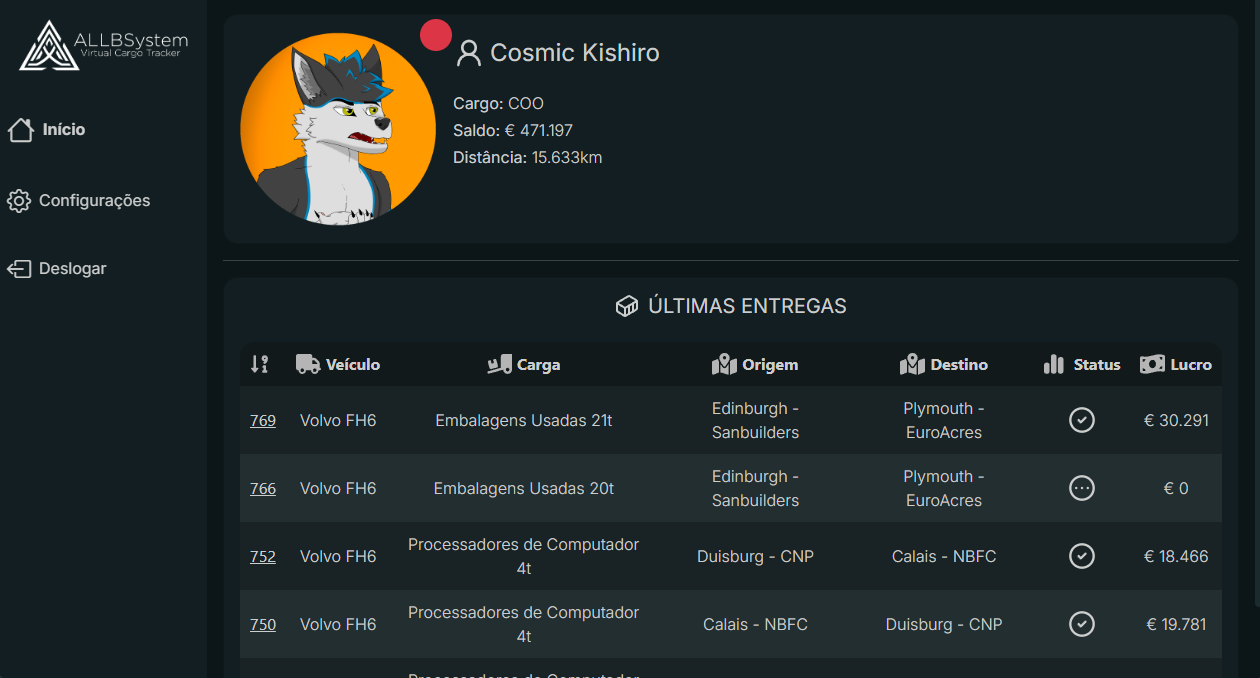Click the forklift icon in Carga header

click(x=499, y=365)
